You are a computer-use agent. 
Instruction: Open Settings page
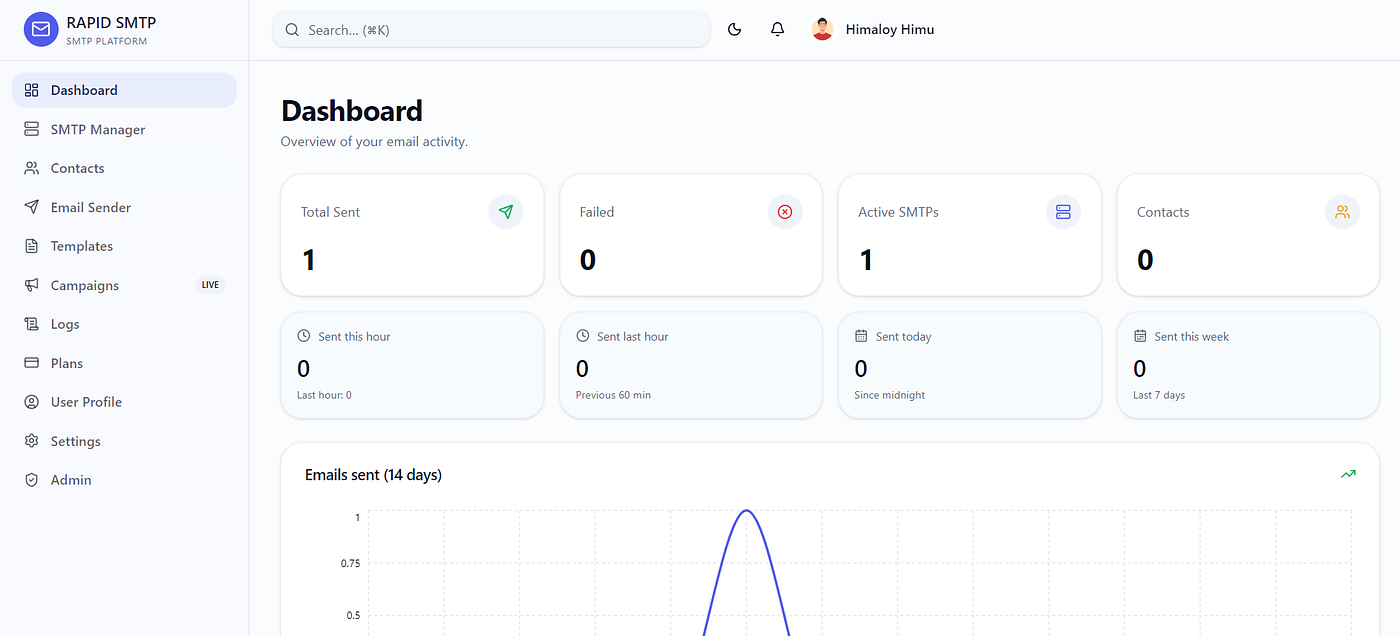[x=124, y=441]
